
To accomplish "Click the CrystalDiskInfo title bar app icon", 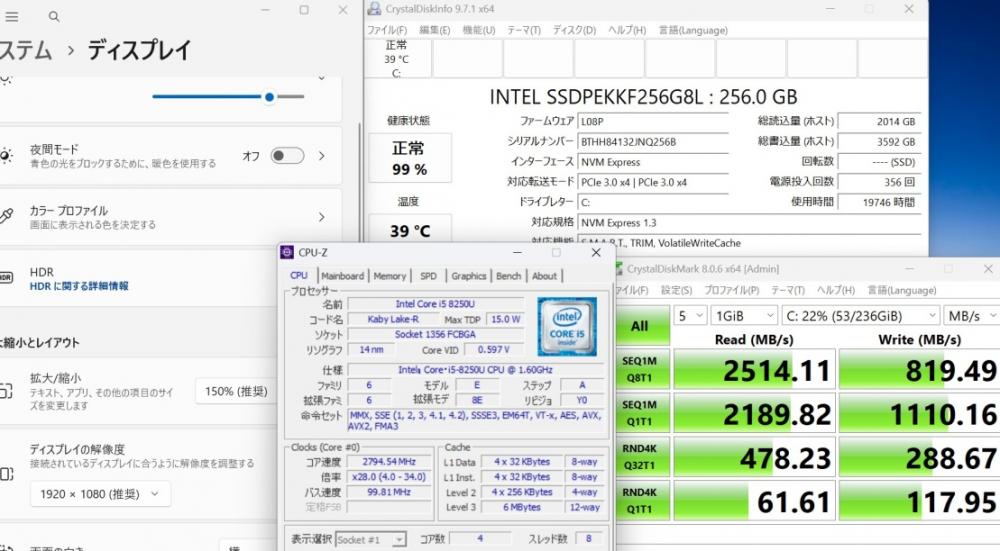I will point(375,9).
